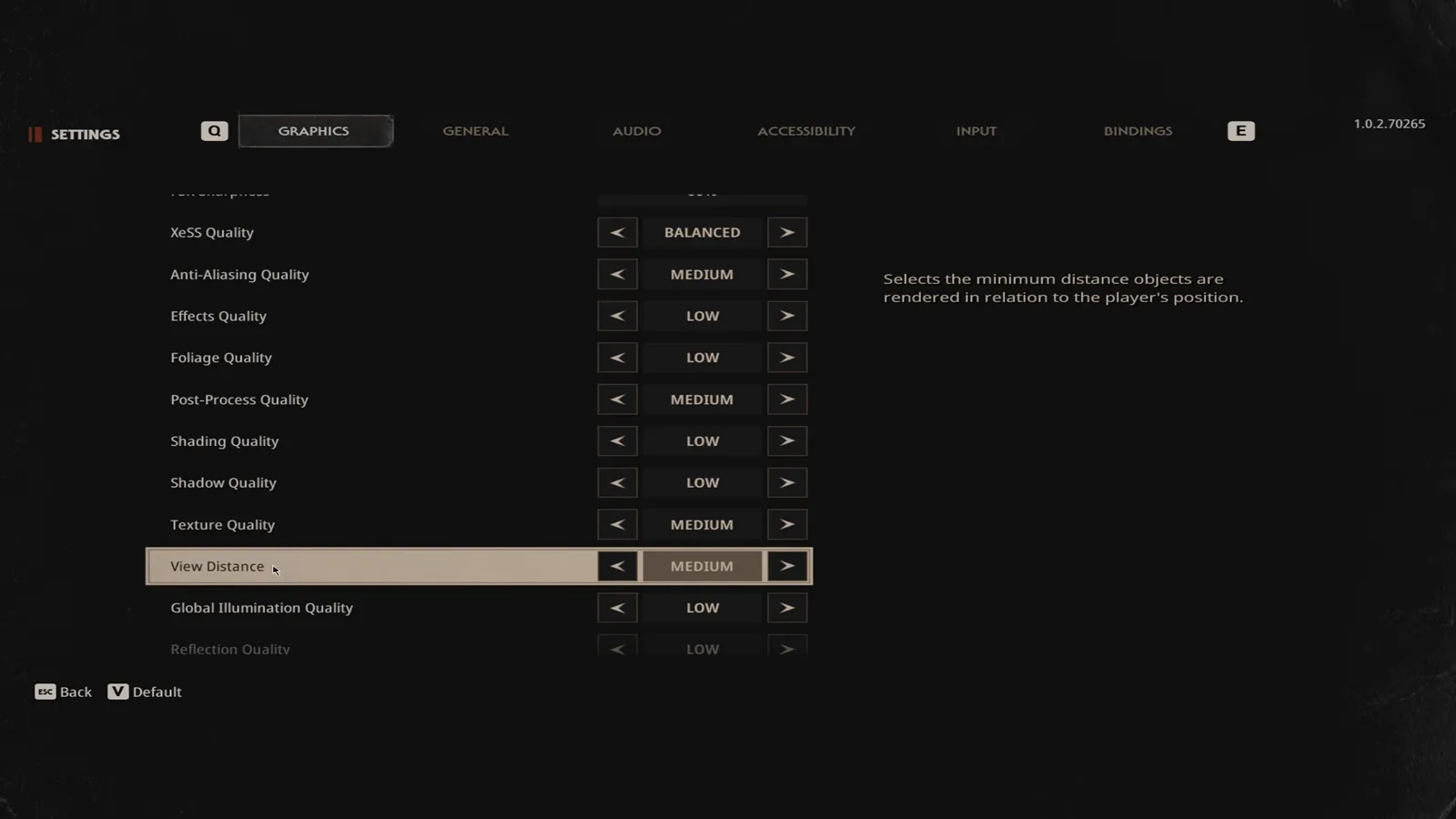Increase Anti-Aliasing Quality with right arrow
This screenshot has width=1456, height=819.
tap(787, 274)
